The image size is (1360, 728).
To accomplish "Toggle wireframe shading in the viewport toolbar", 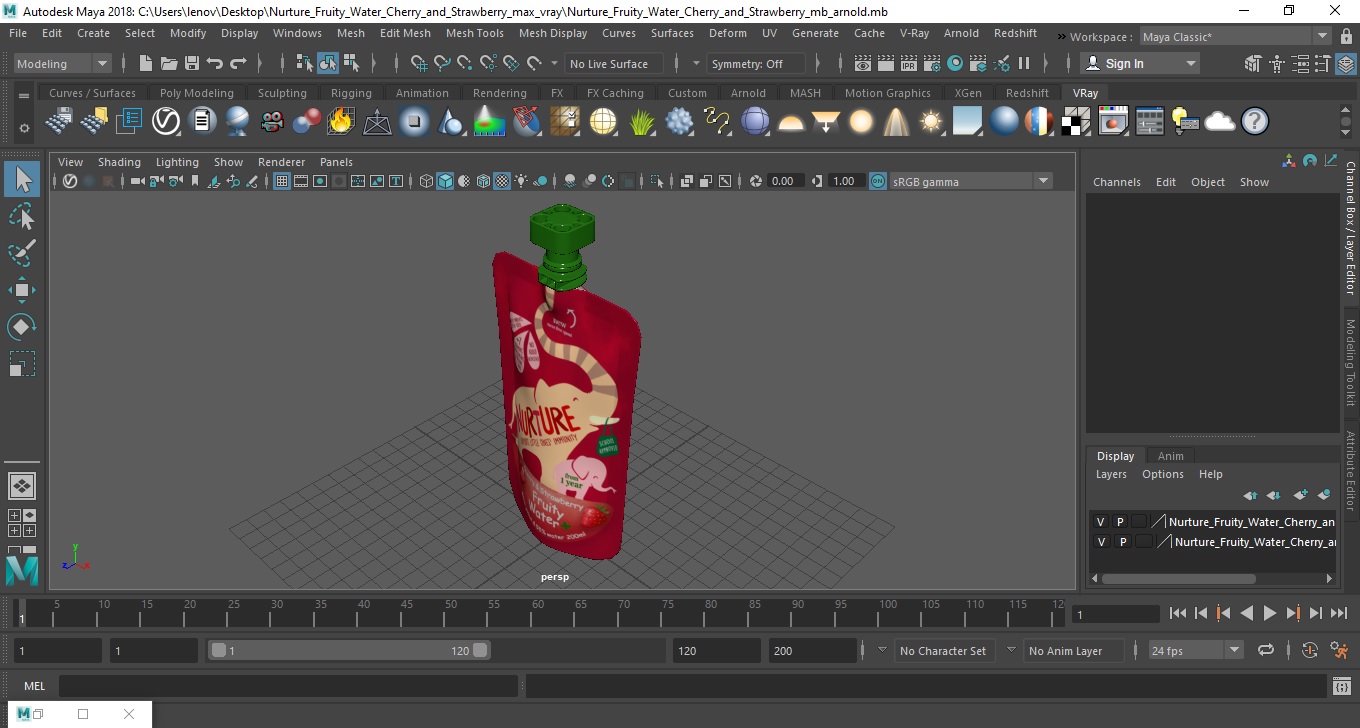I will pyautogui.click(x=427, y=181).
